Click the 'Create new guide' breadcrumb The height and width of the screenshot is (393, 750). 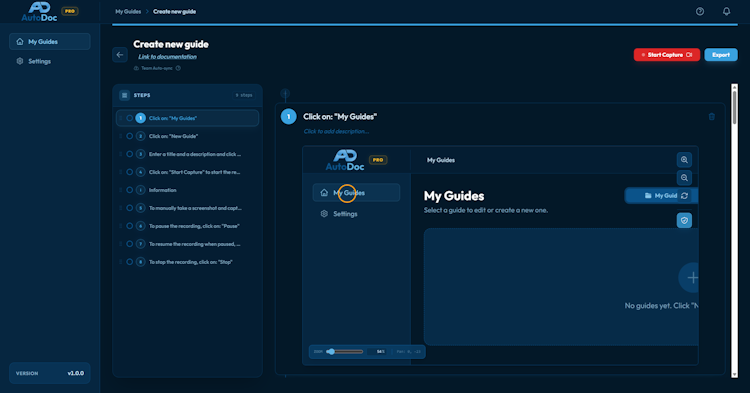click(175, 11)
